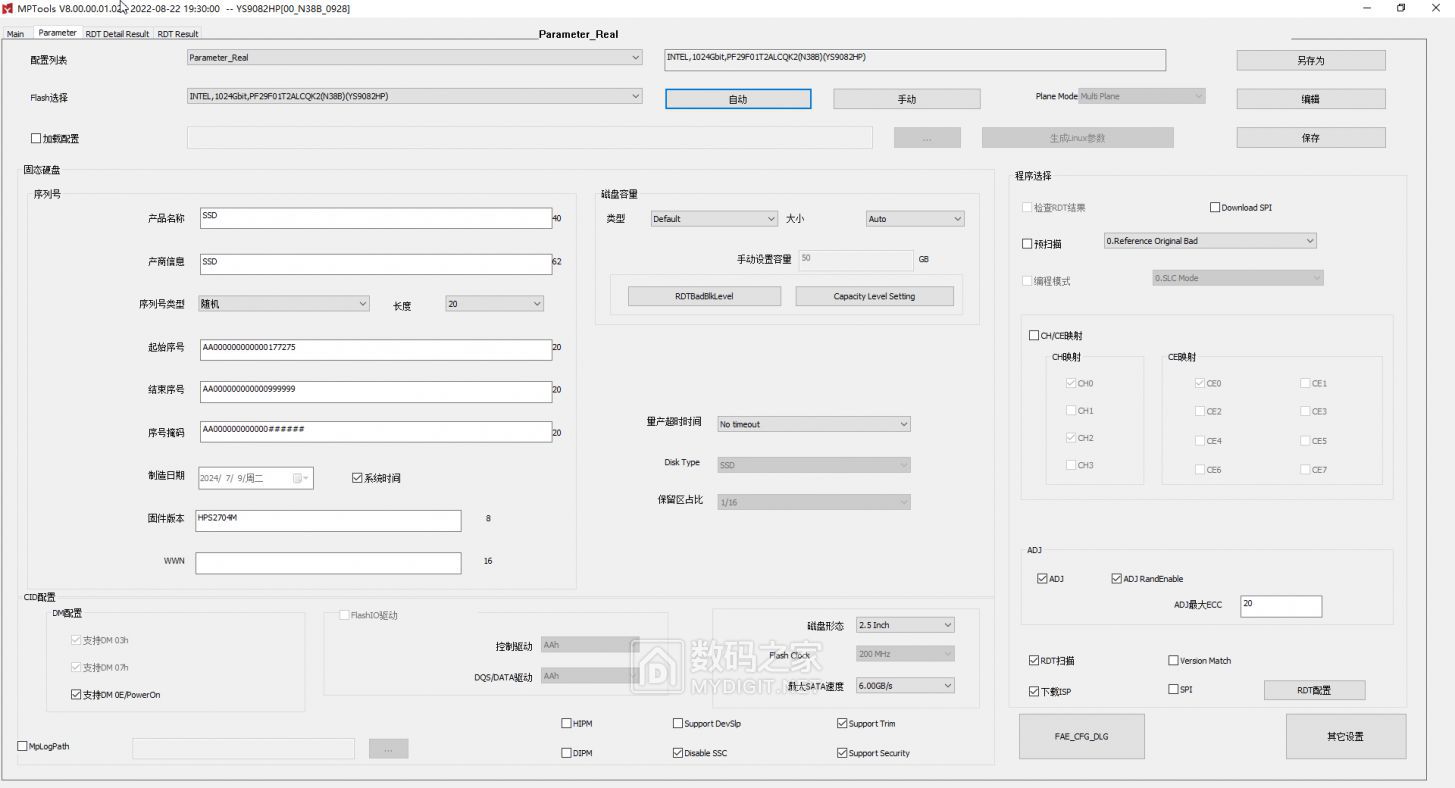Enable the CH/CE映射 checkbox
The width and height of the screenshot is (1455, 788).
(x=1034, y=336)
